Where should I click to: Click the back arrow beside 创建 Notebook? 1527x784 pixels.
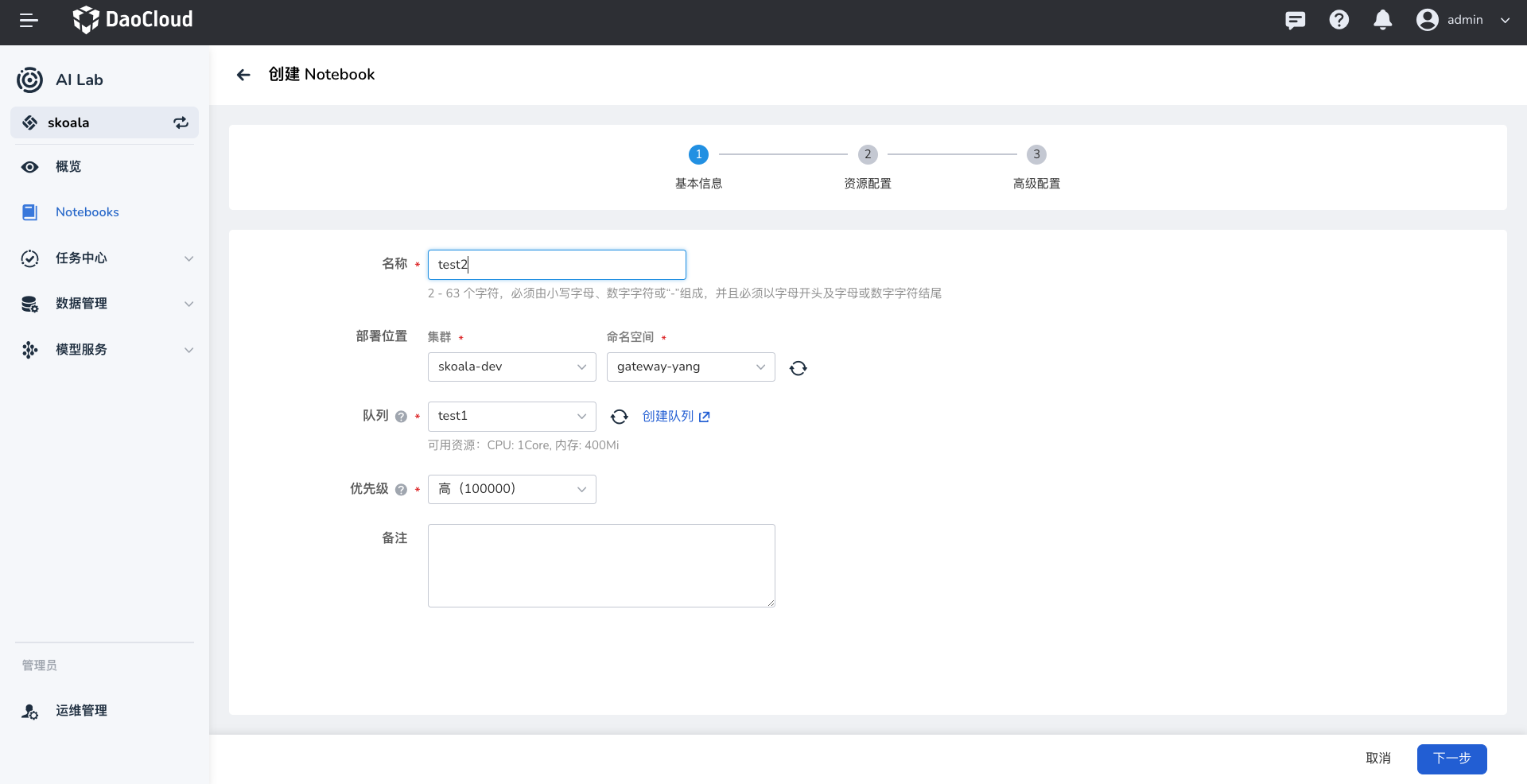(243, 75)
